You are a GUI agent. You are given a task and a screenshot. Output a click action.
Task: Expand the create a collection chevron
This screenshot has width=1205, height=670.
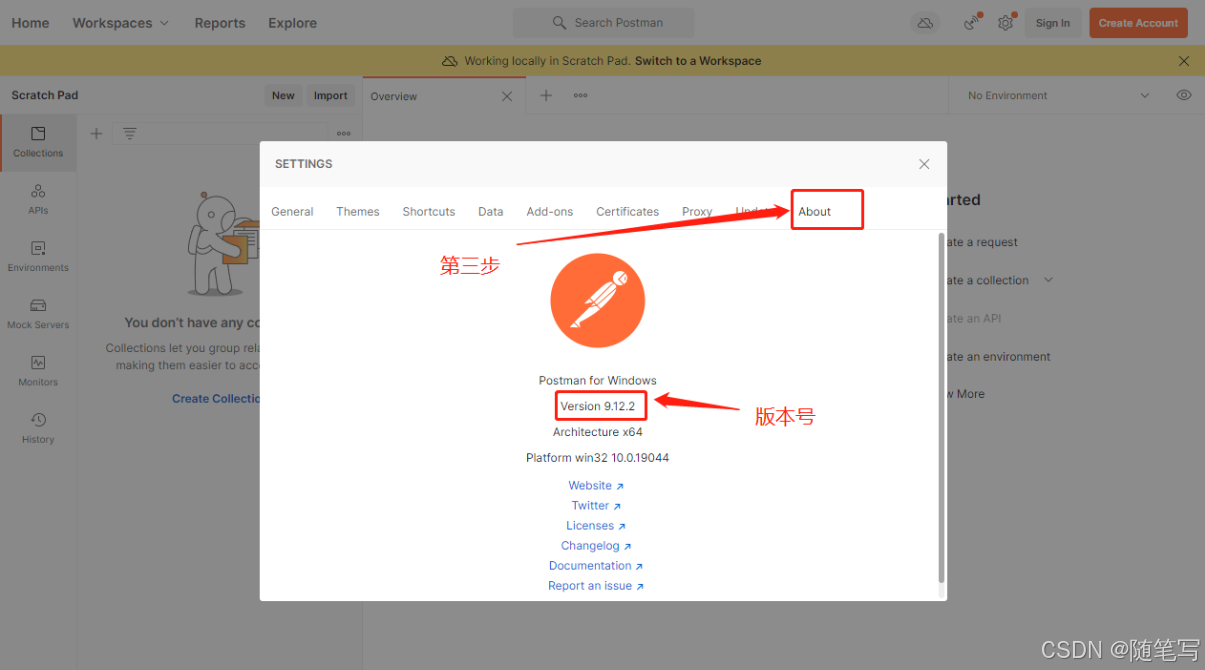pos(1048,280)
